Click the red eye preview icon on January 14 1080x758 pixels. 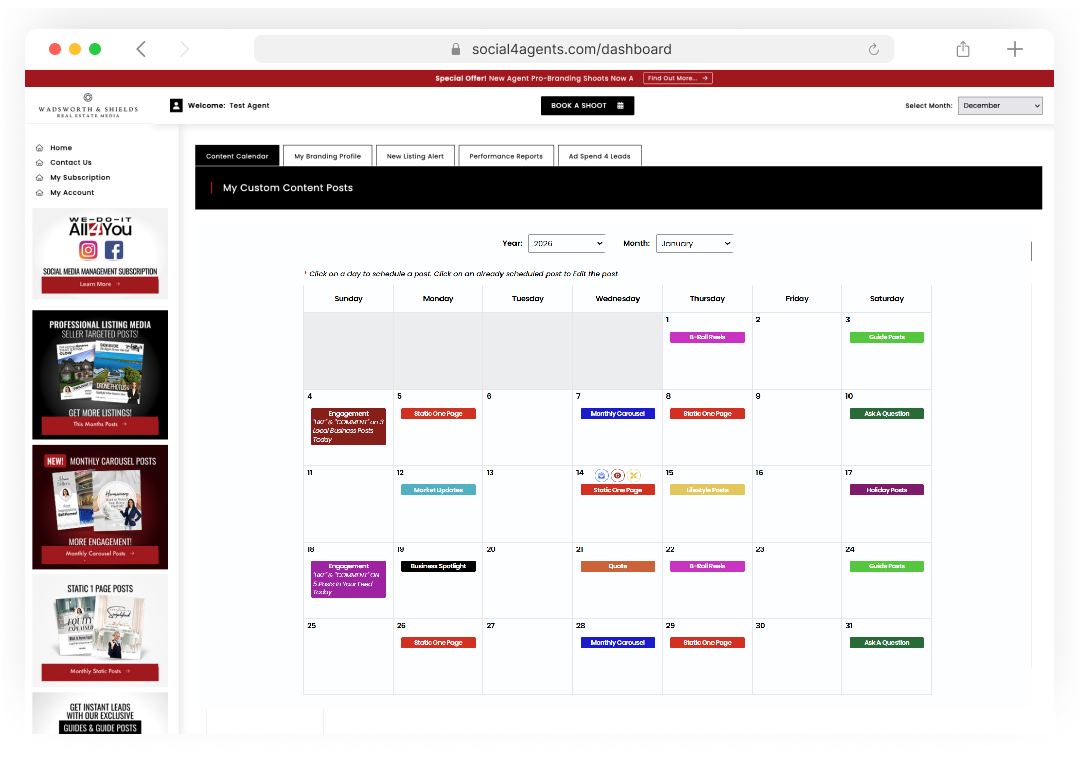(x=617, y=475)
